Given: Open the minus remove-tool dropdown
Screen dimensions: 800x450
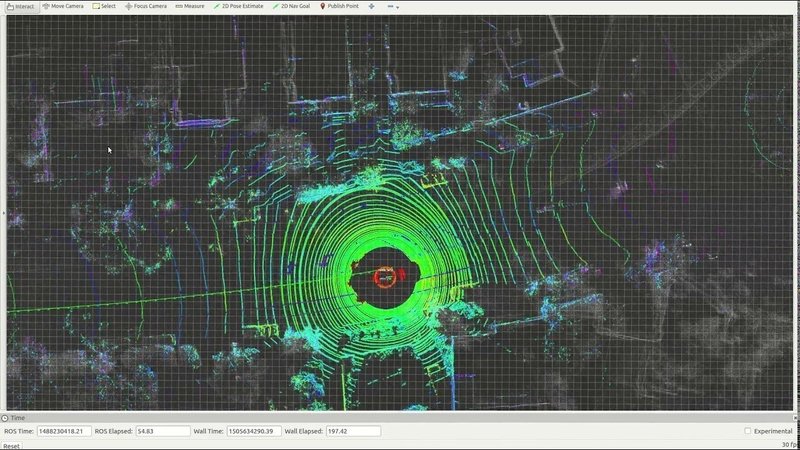Looking at the screenshot, I should (393, 7).
